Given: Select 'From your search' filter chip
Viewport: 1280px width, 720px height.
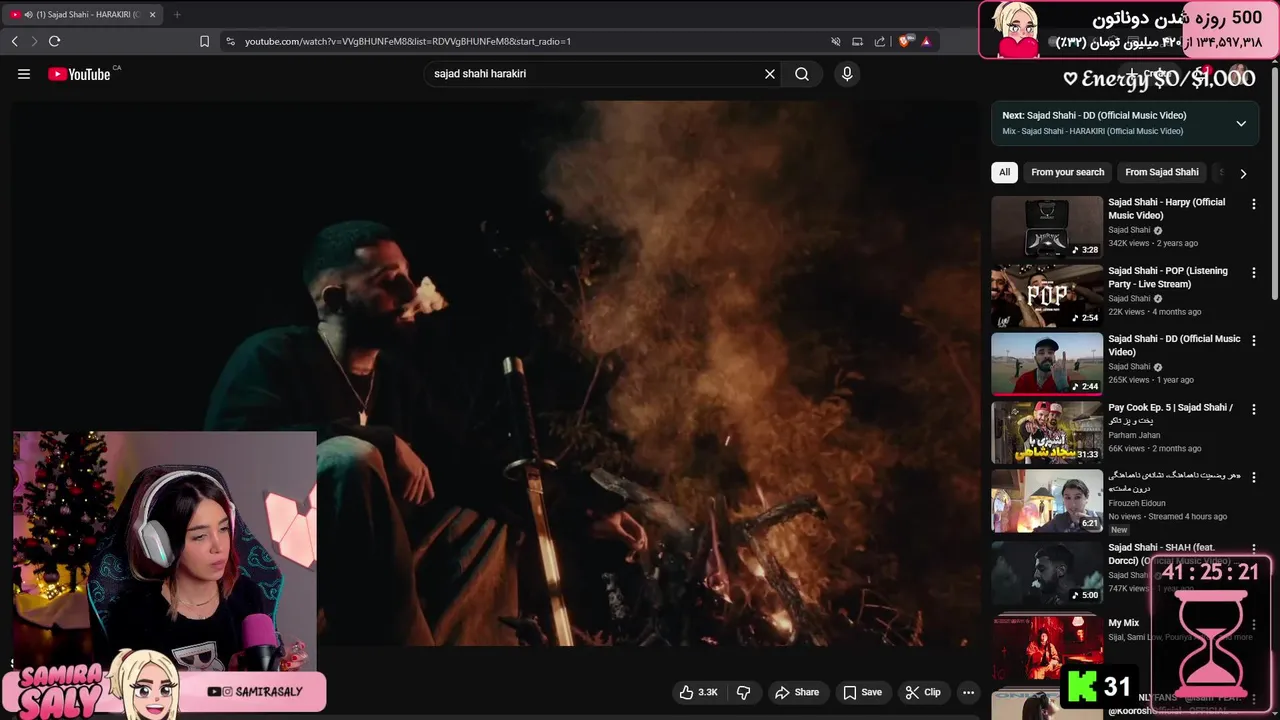Looking at the screenshot, I should coord(1067,172).
